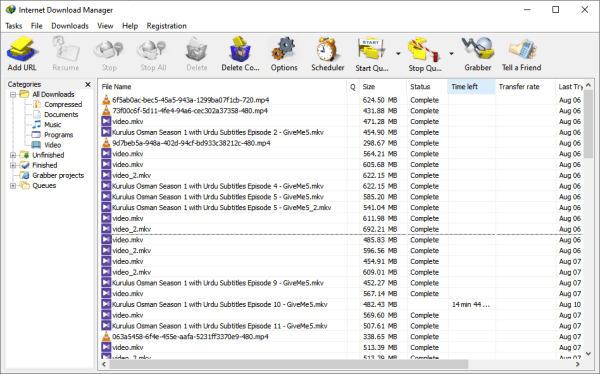This screenshot has width=600, height=374.
Task: Open the Help menu
Action: [130, 26]
